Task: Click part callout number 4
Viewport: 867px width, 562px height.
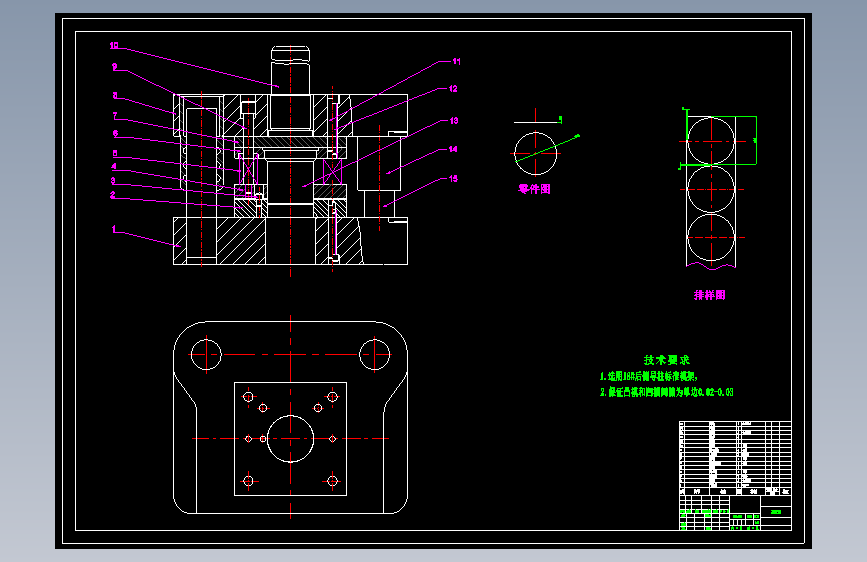Action: 114,166
